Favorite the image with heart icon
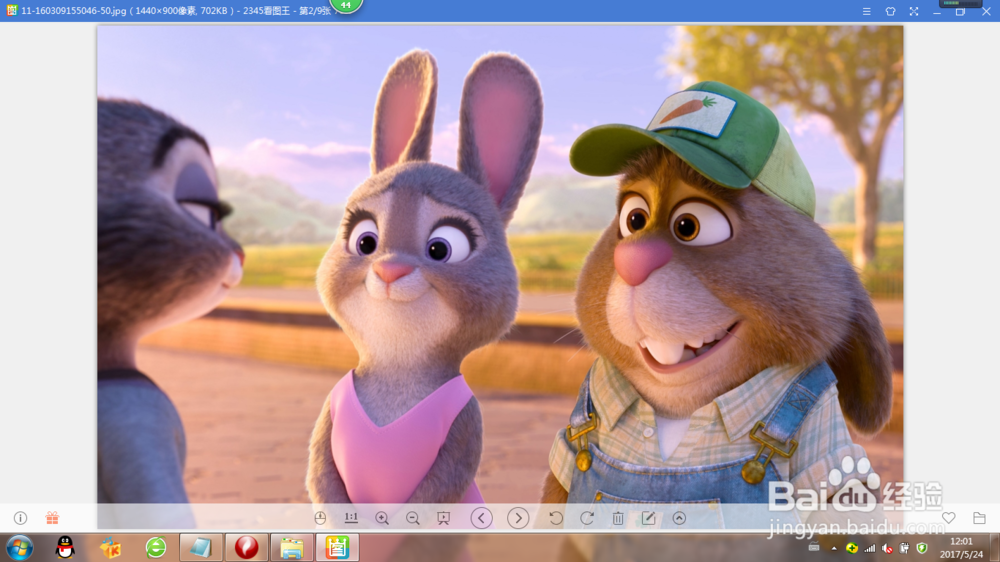Screen dimensions: 1000x562 coord(949,518)
